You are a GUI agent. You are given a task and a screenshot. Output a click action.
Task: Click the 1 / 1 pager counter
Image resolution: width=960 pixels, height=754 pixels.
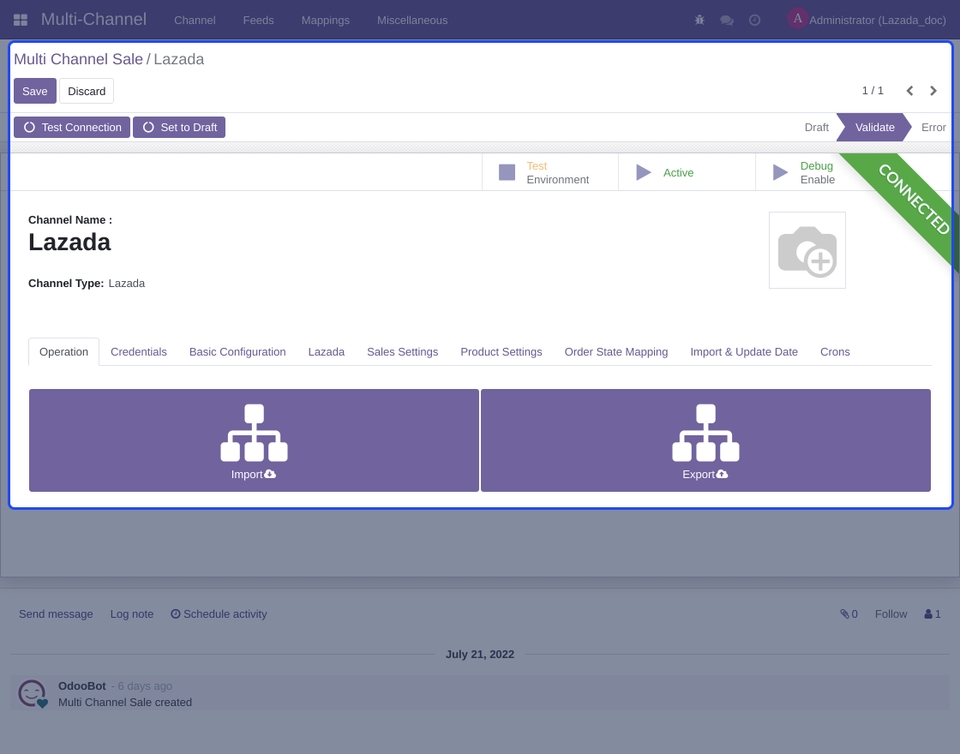[872, 91]
